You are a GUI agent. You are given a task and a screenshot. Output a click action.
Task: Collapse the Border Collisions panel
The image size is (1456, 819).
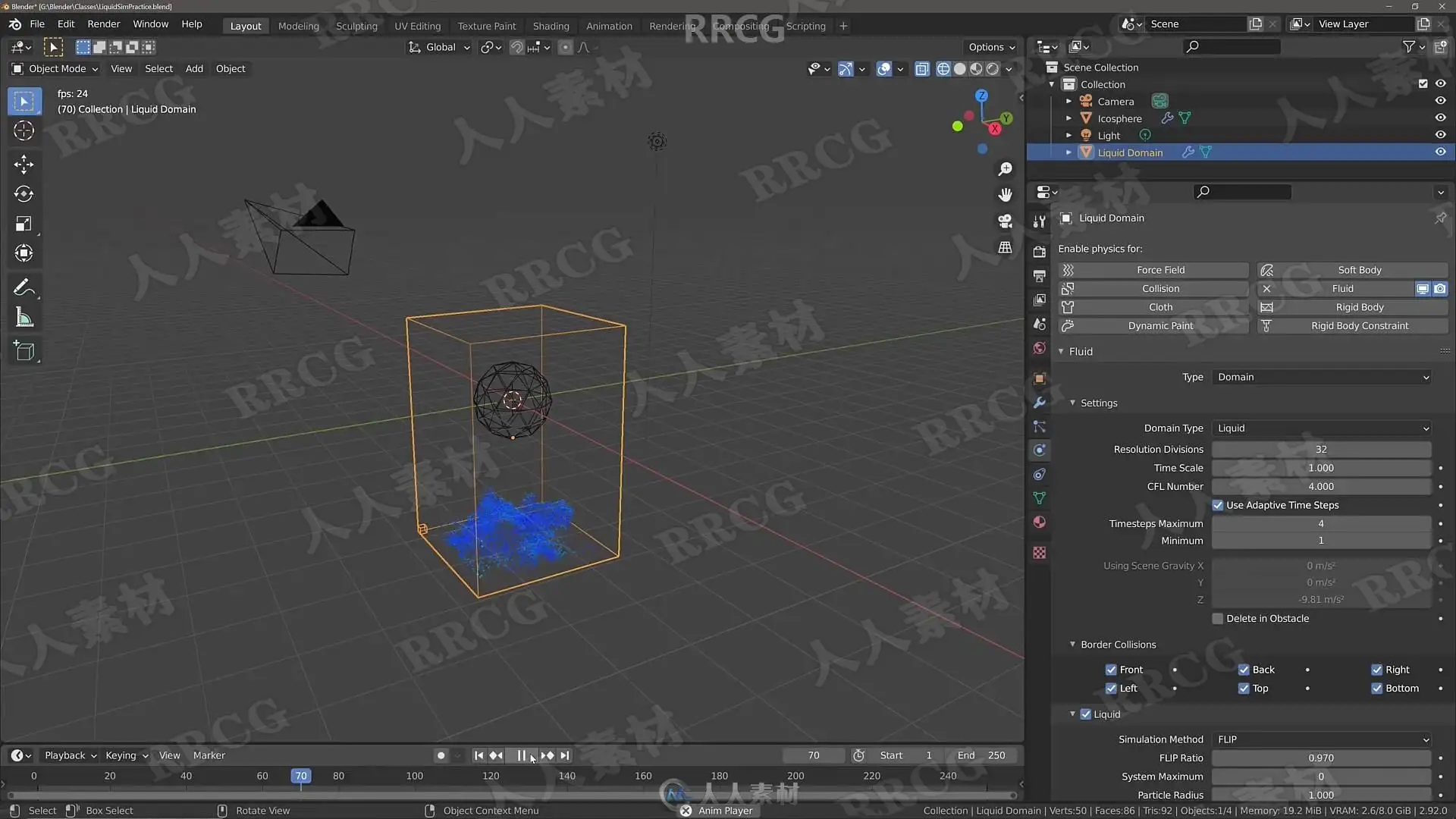click(1072, 645)
